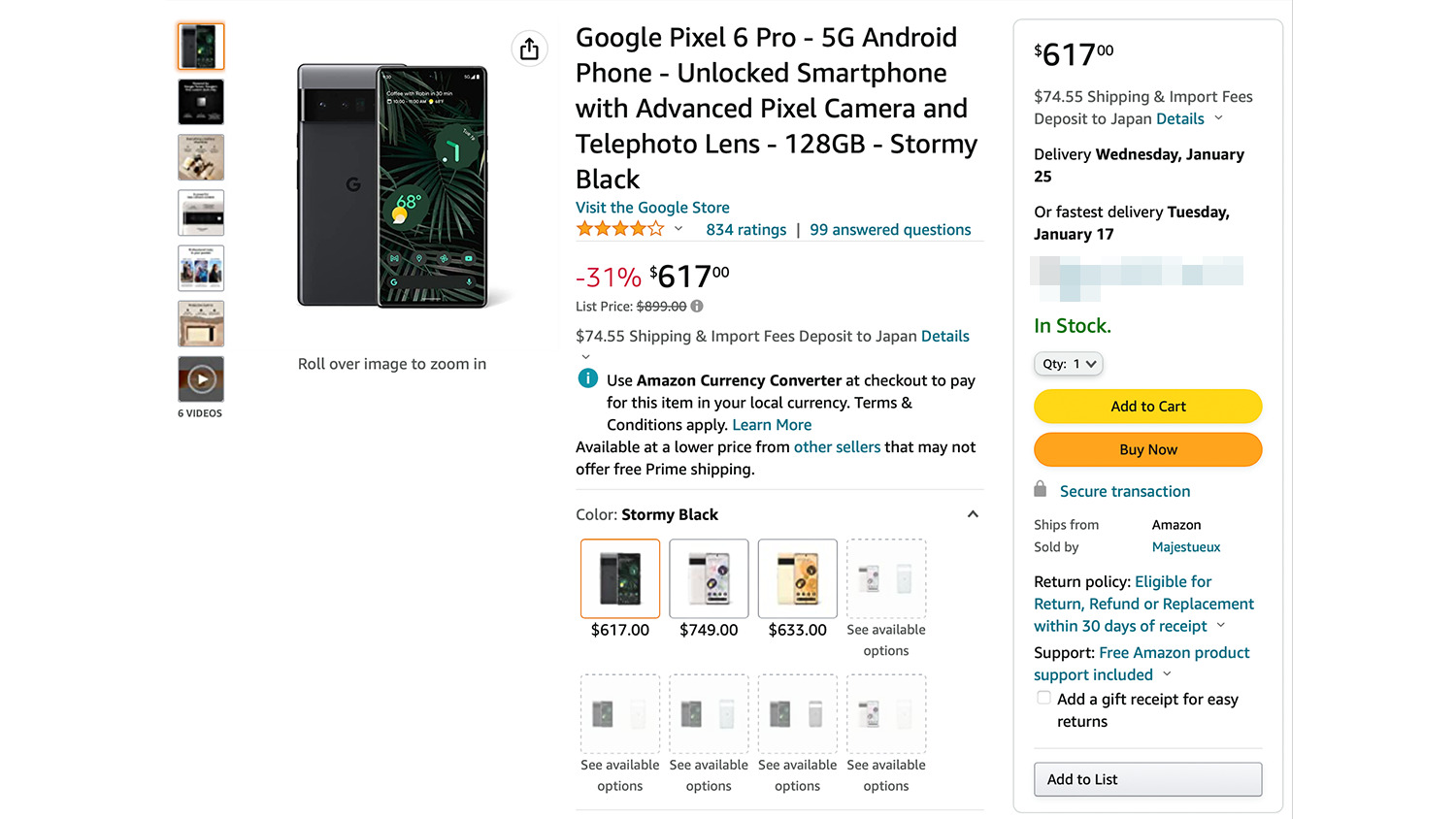
Task: Expand the return policy details chevron
Action: click(1221, 626)
